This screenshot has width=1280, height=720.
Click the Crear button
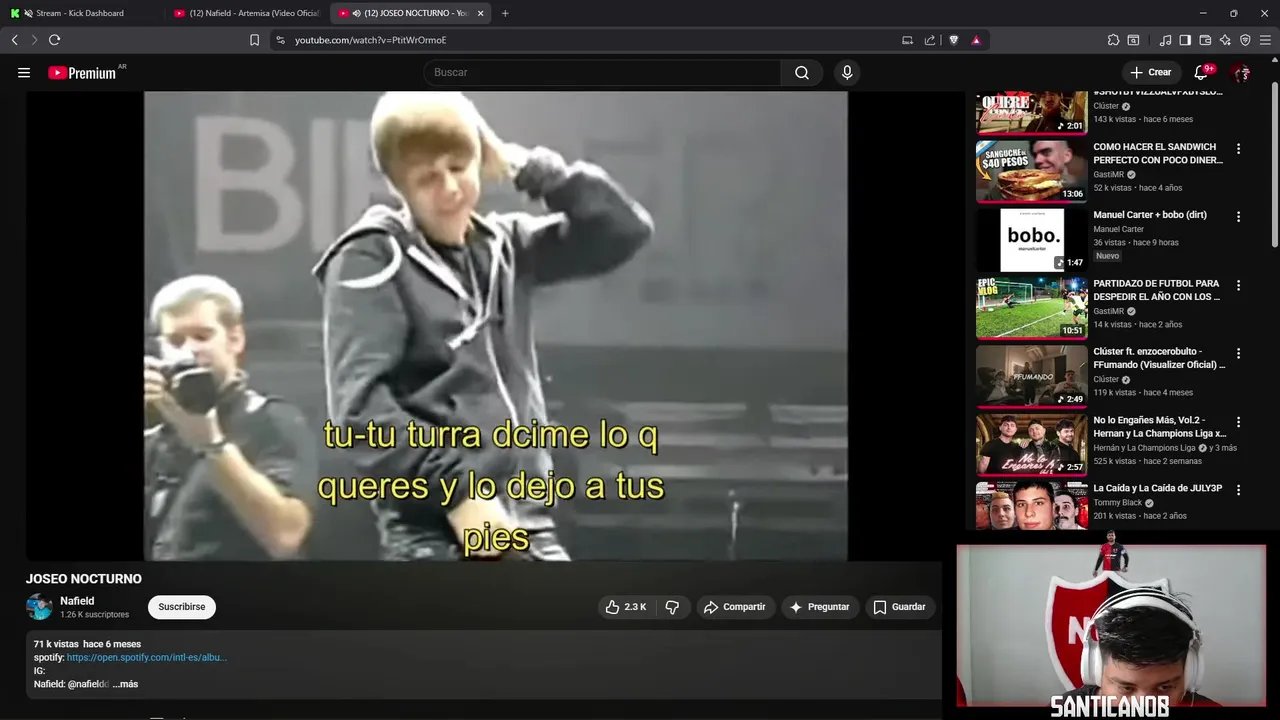pyautogui.click(x=1150, y=72)
